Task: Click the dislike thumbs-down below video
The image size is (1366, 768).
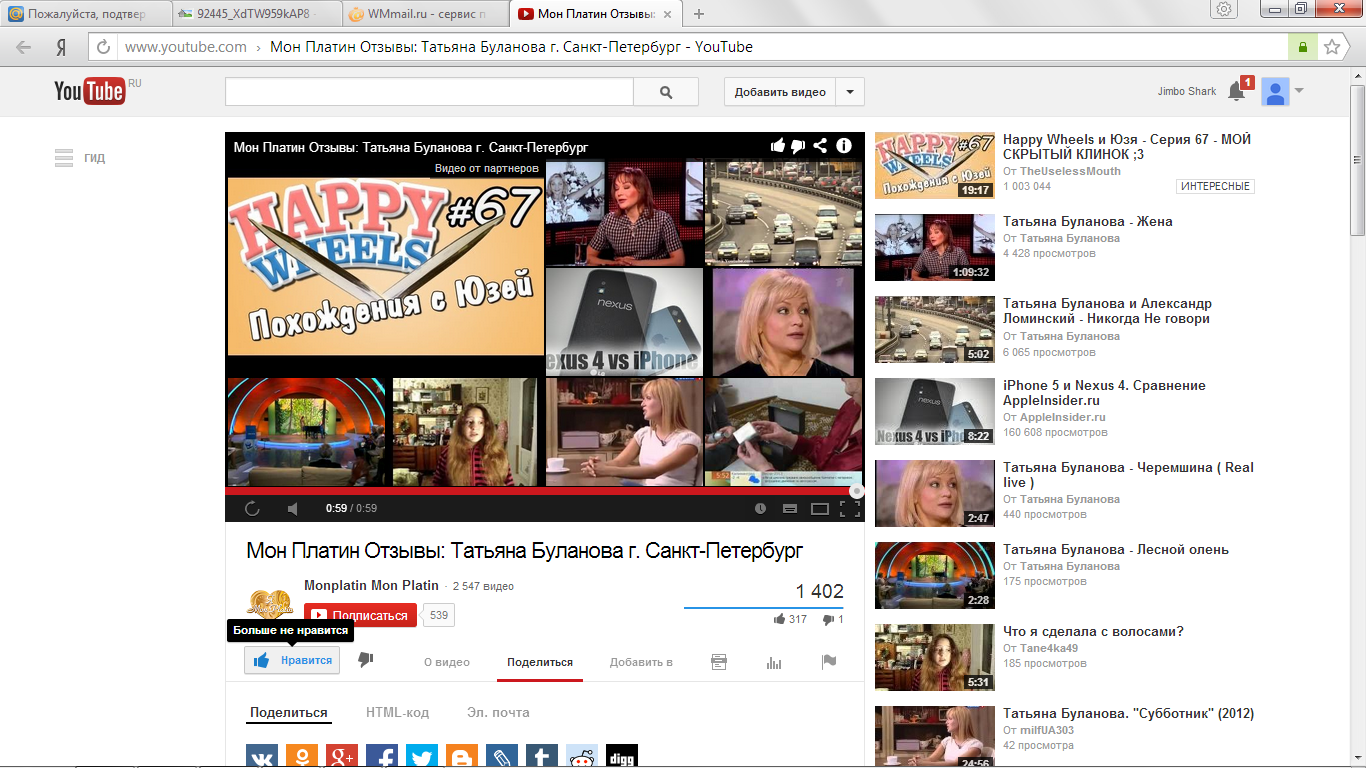Action: (x=365, y=660)
